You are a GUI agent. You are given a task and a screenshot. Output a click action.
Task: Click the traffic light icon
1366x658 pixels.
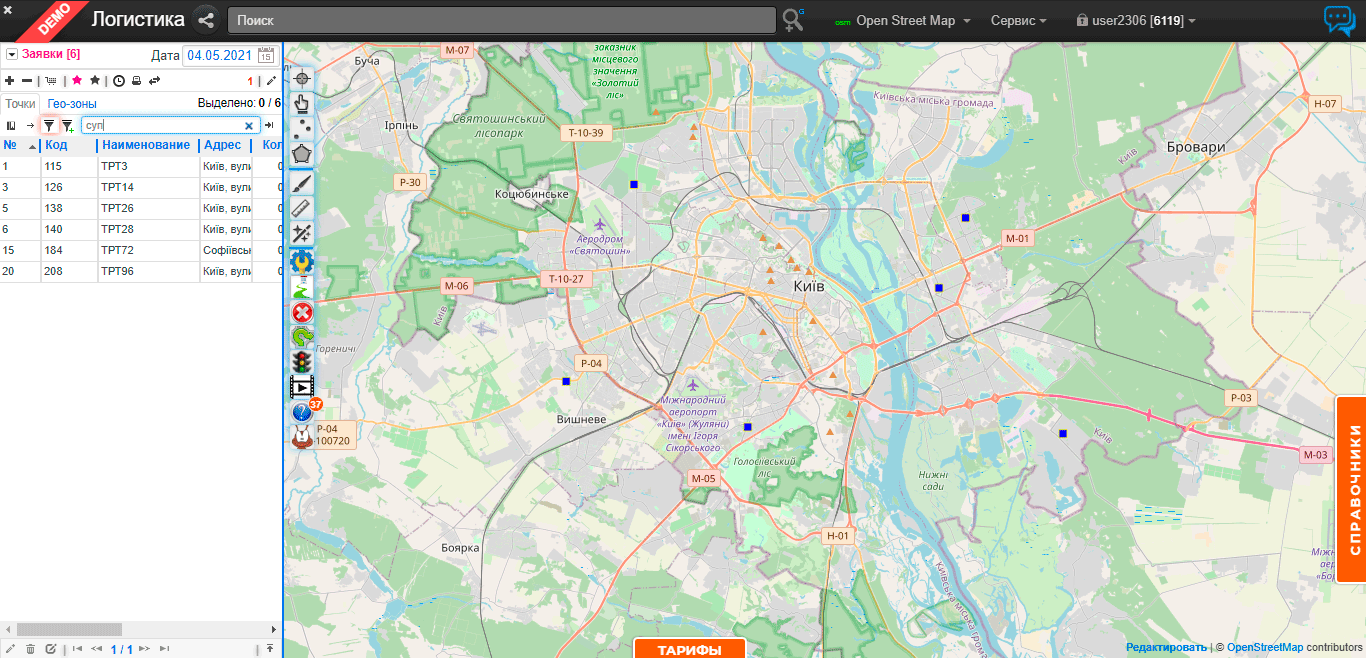pyautogui.click(x=302, y=361)
